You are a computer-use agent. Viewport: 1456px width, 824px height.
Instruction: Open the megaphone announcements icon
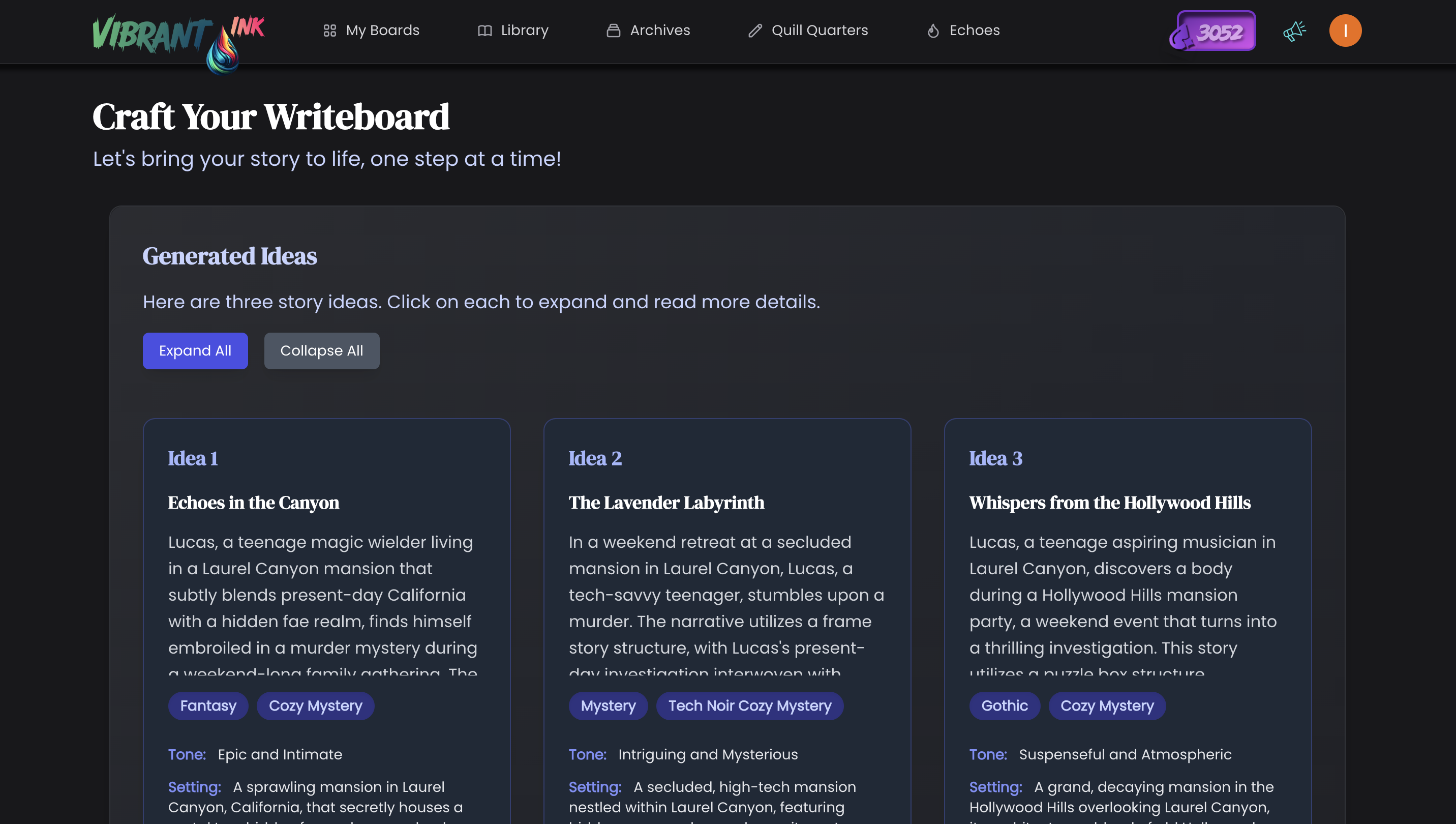point(1294,31)
